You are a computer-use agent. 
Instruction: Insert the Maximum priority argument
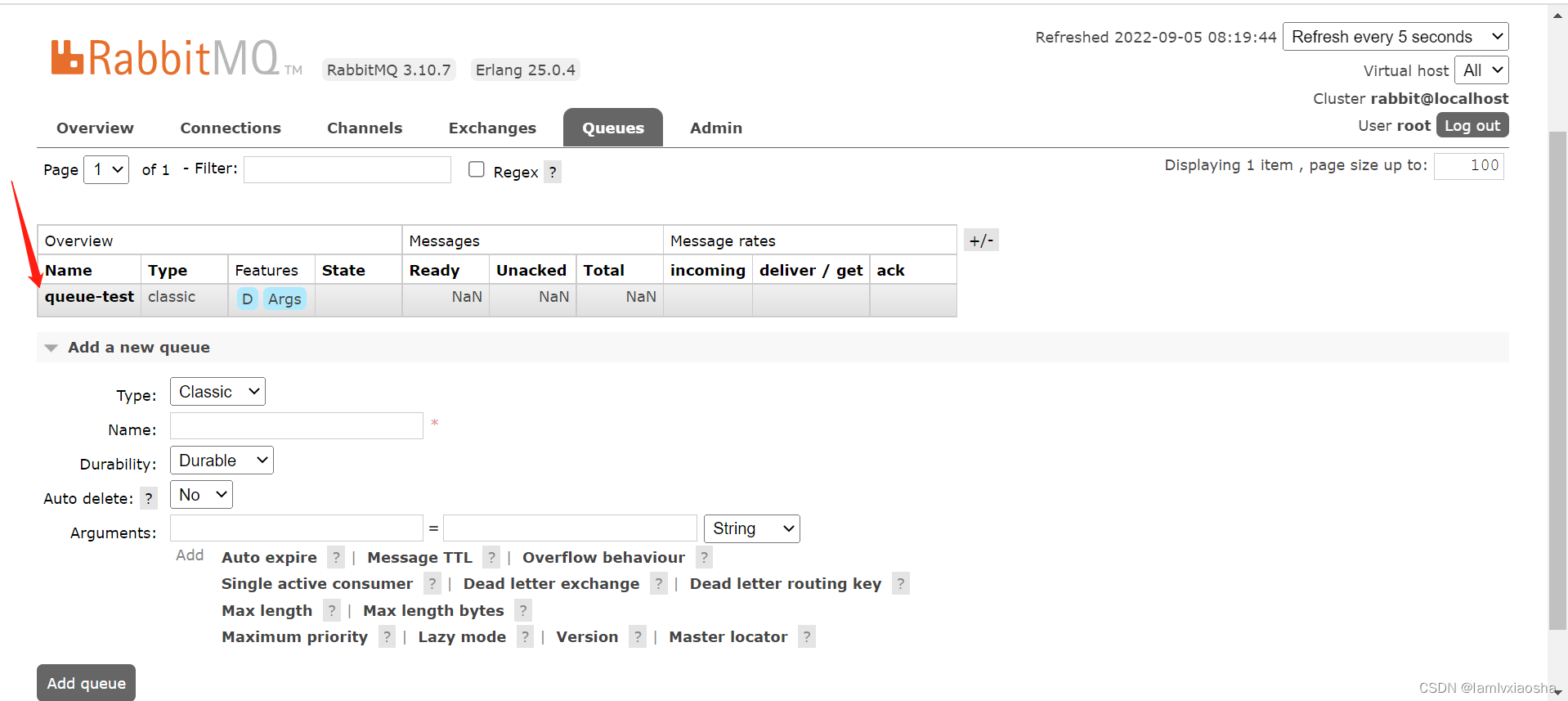294,637
